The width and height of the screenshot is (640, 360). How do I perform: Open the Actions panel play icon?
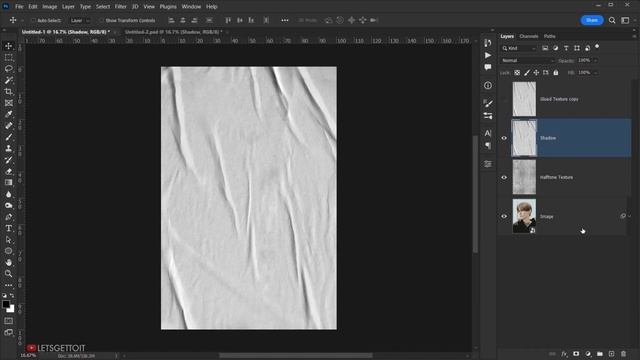(488, 55)
